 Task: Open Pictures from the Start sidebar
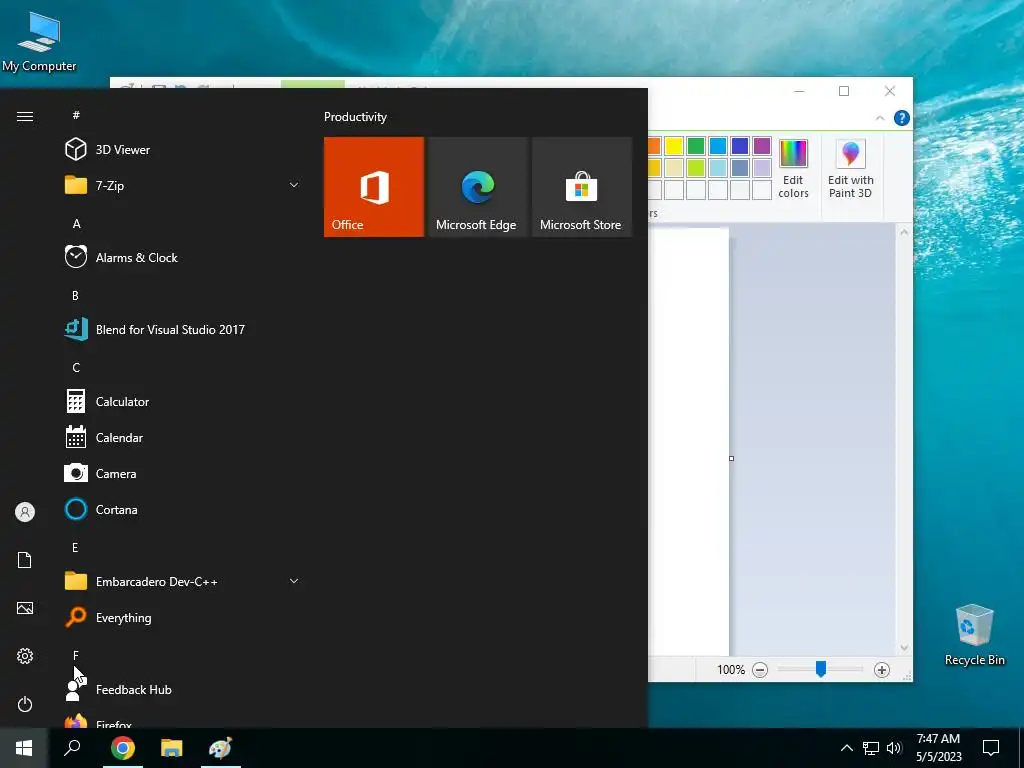[25, 608]
